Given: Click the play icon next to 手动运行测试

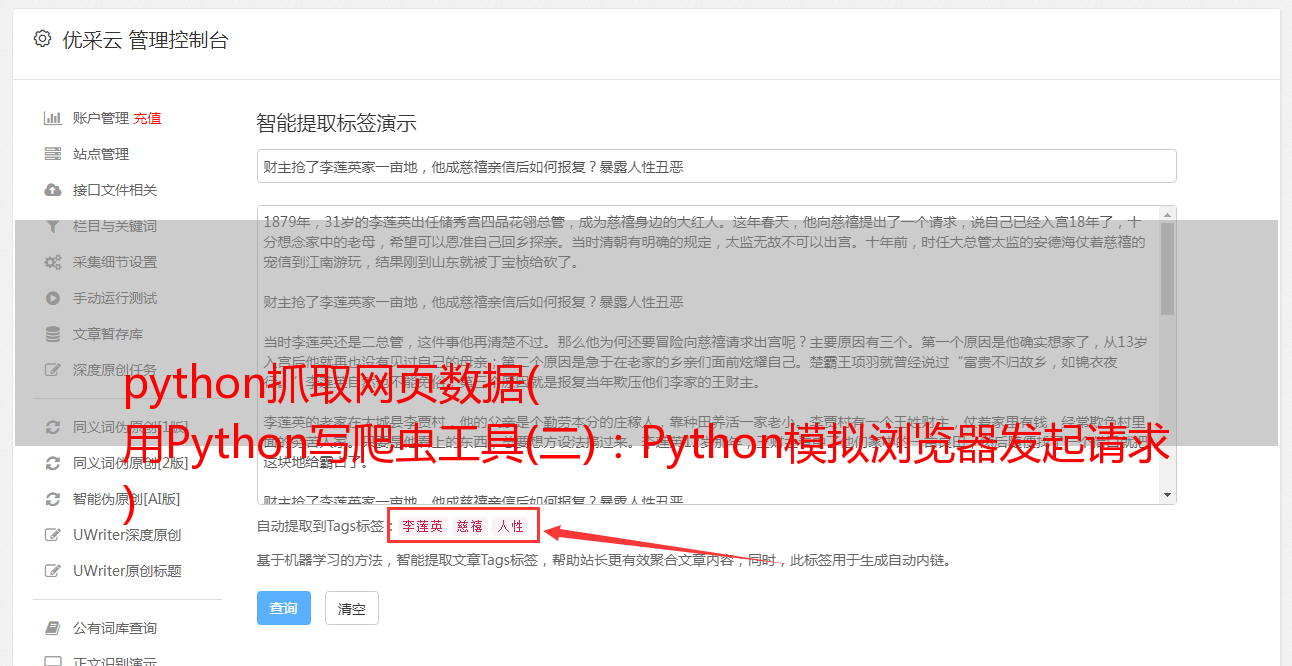Looking at the screenshot, I should [53, 298].
